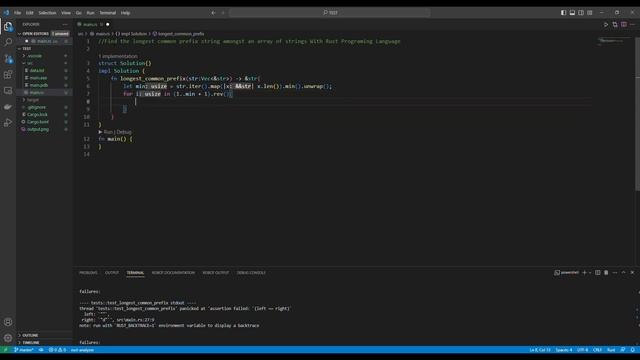640x360 pixels.
Task: Open the Extensions view
Action: [x=8, y=74]
